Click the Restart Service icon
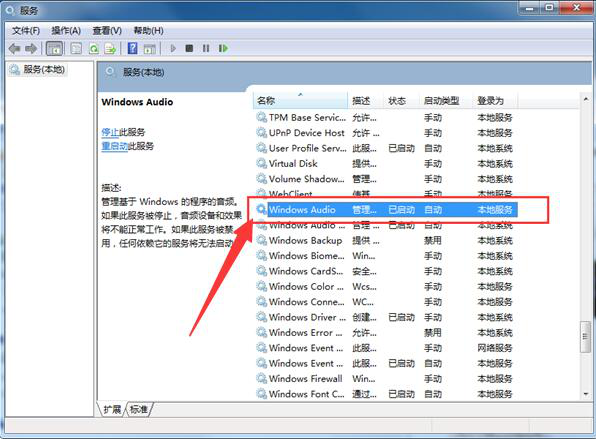 tap(223, 48)
